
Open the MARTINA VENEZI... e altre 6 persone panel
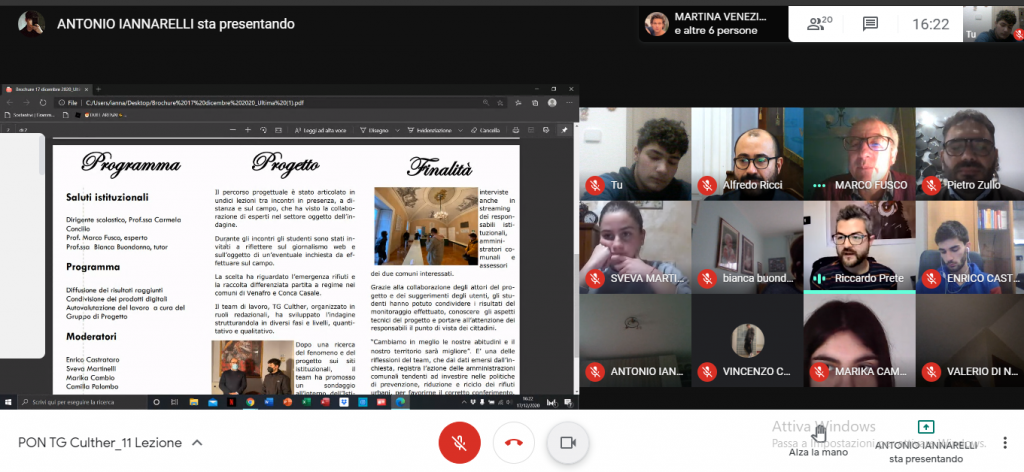coord(710,24)
